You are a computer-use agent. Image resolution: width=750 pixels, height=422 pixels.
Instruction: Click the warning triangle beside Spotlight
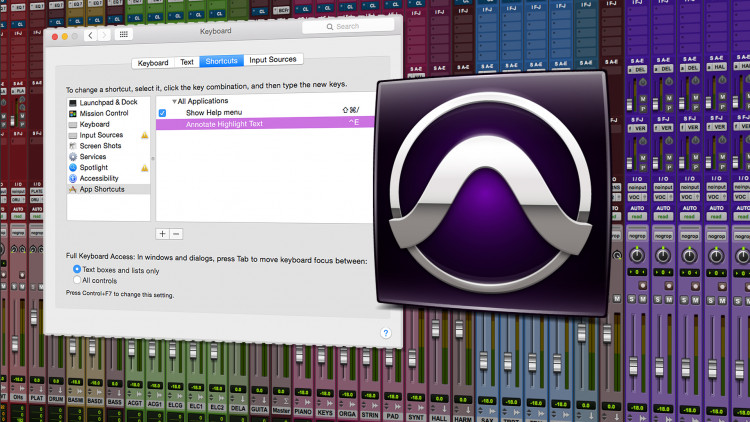[x=144, y=168]
